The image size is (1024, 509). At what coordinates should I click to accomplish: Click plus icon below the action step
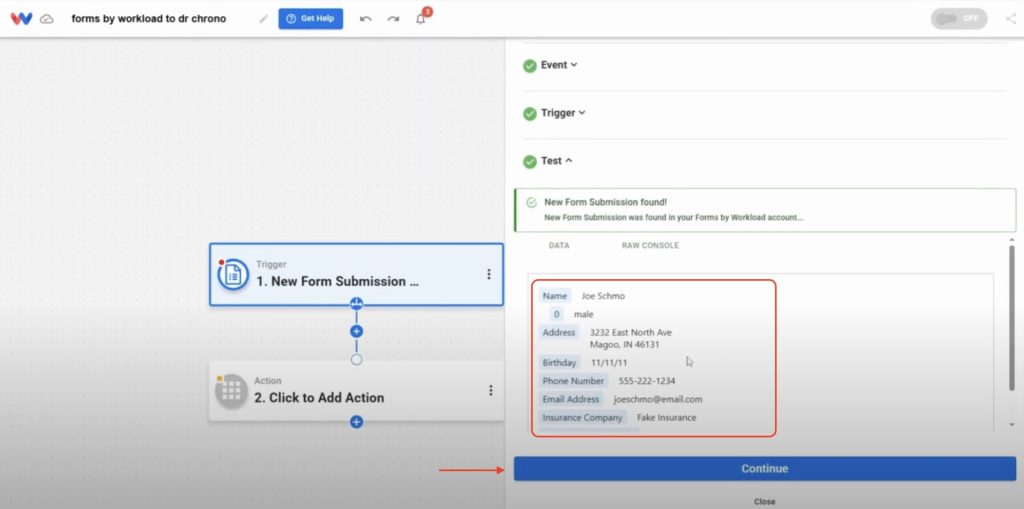click(x=357, y=422)
